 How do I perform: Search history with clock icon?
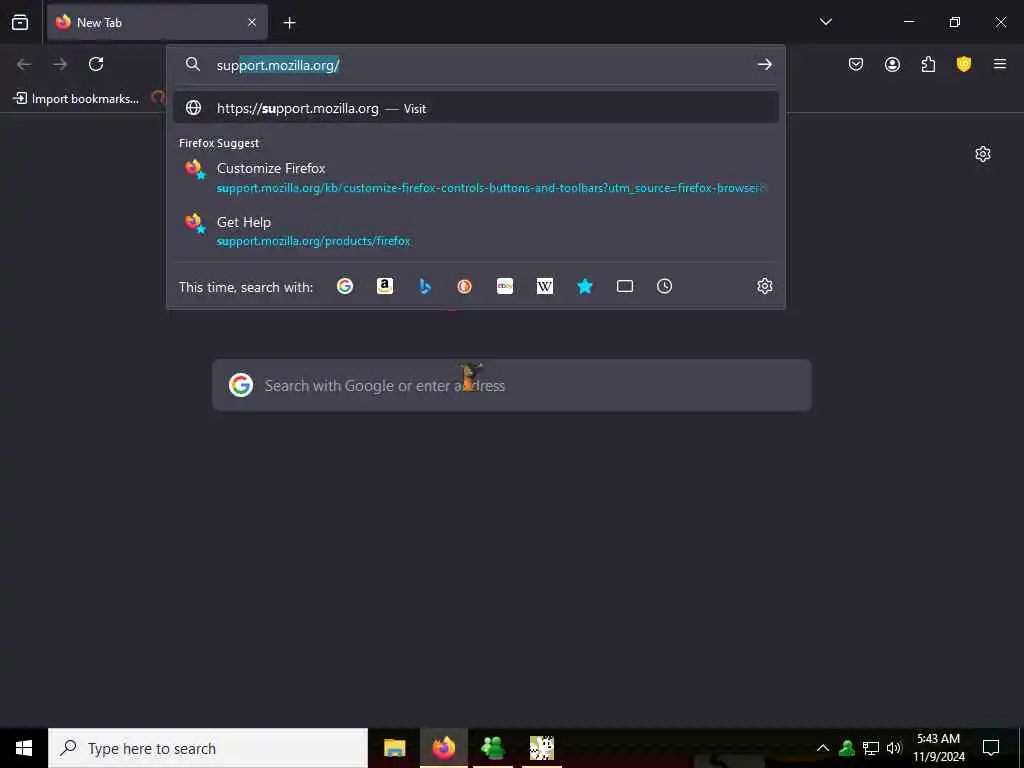click(664, 286)
